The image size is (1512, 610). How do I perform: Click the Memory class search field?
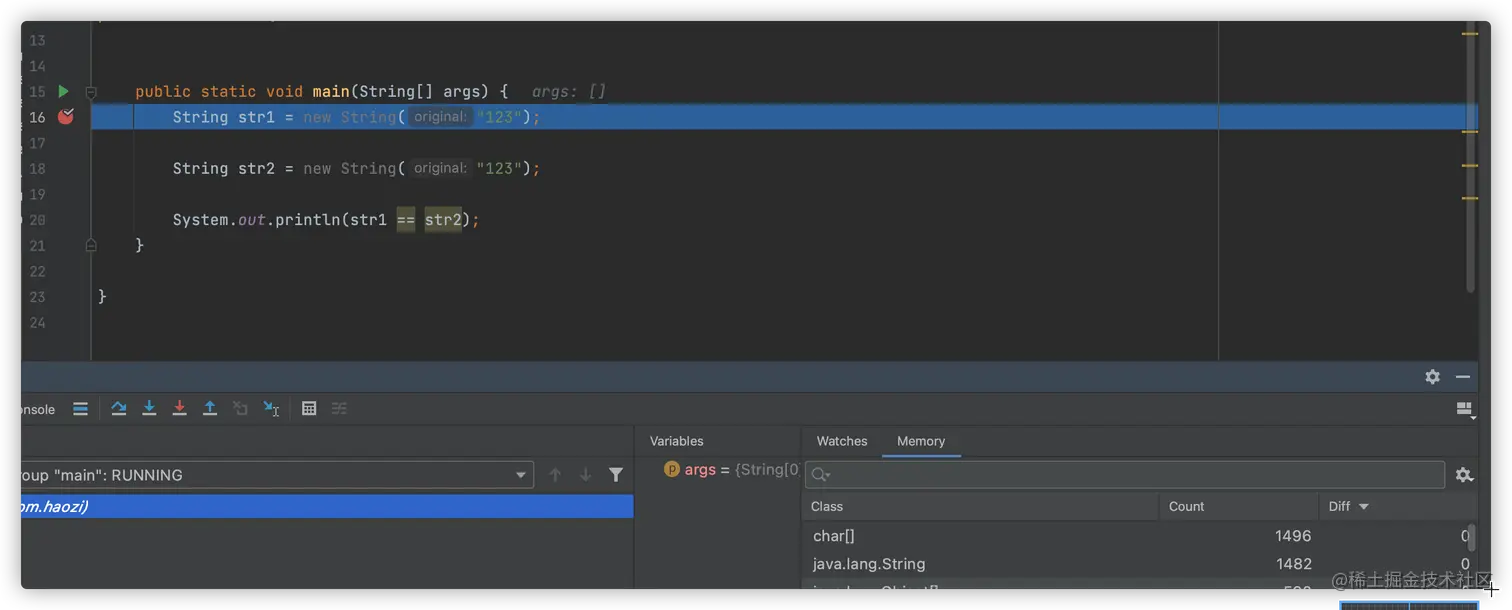click(x=1125, y=475)
